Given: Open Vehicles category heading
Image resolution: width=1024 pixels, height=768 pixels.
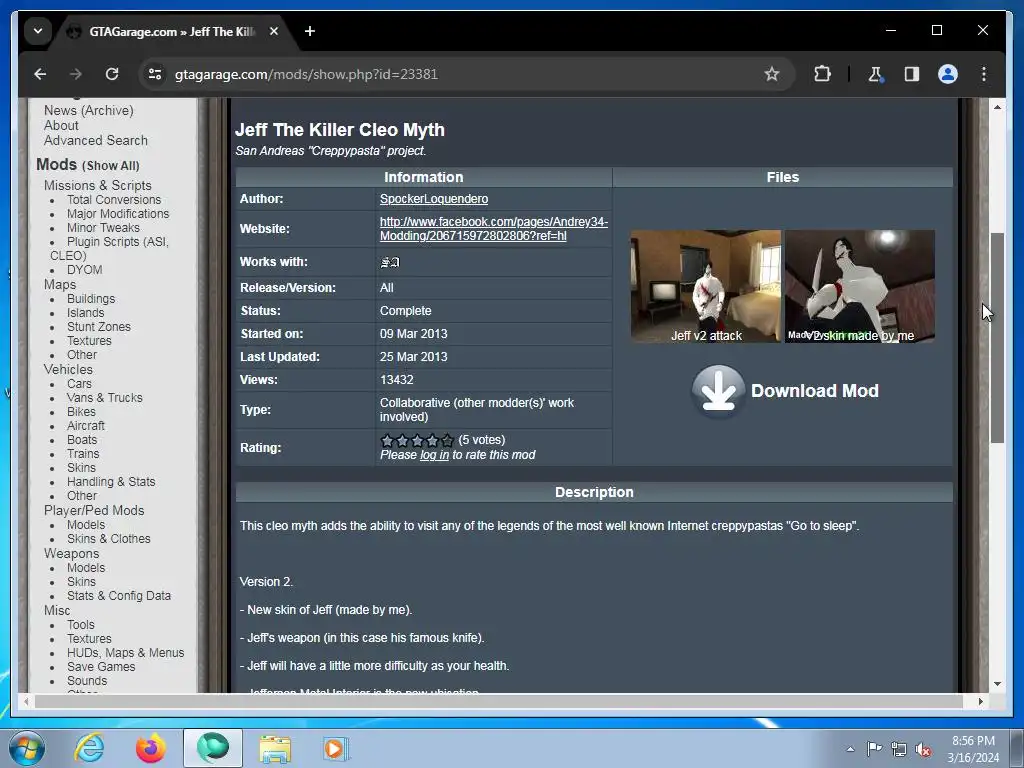Looking at the screenshot, I should 68,370.
